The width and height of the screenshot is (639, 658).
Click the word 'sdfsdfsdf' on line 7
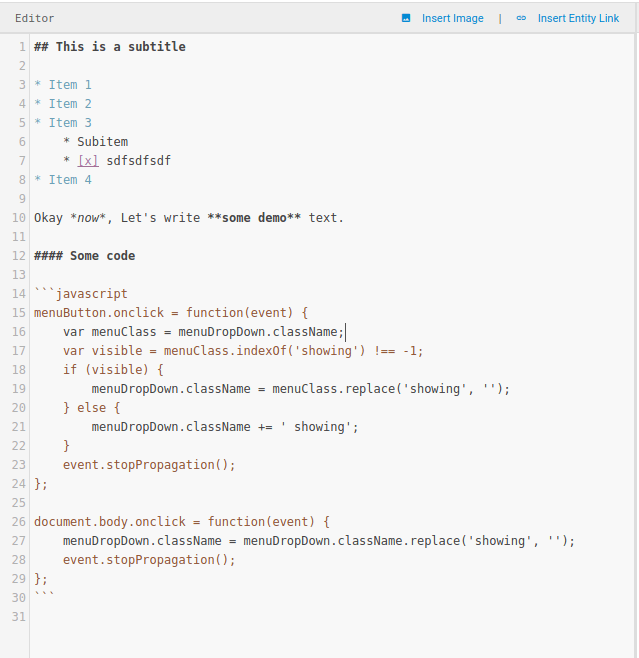click(138, 161)
